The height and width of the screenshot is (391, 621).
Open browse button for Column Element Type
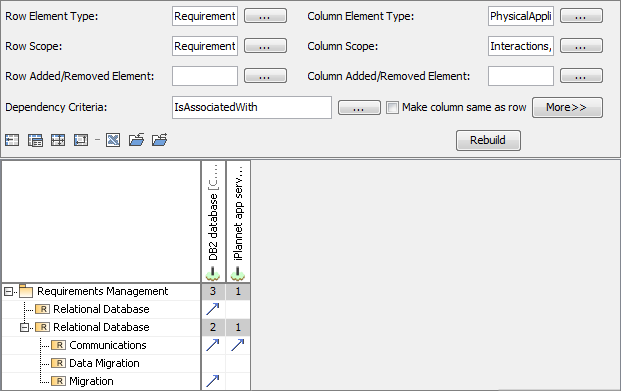pos(581,16)
